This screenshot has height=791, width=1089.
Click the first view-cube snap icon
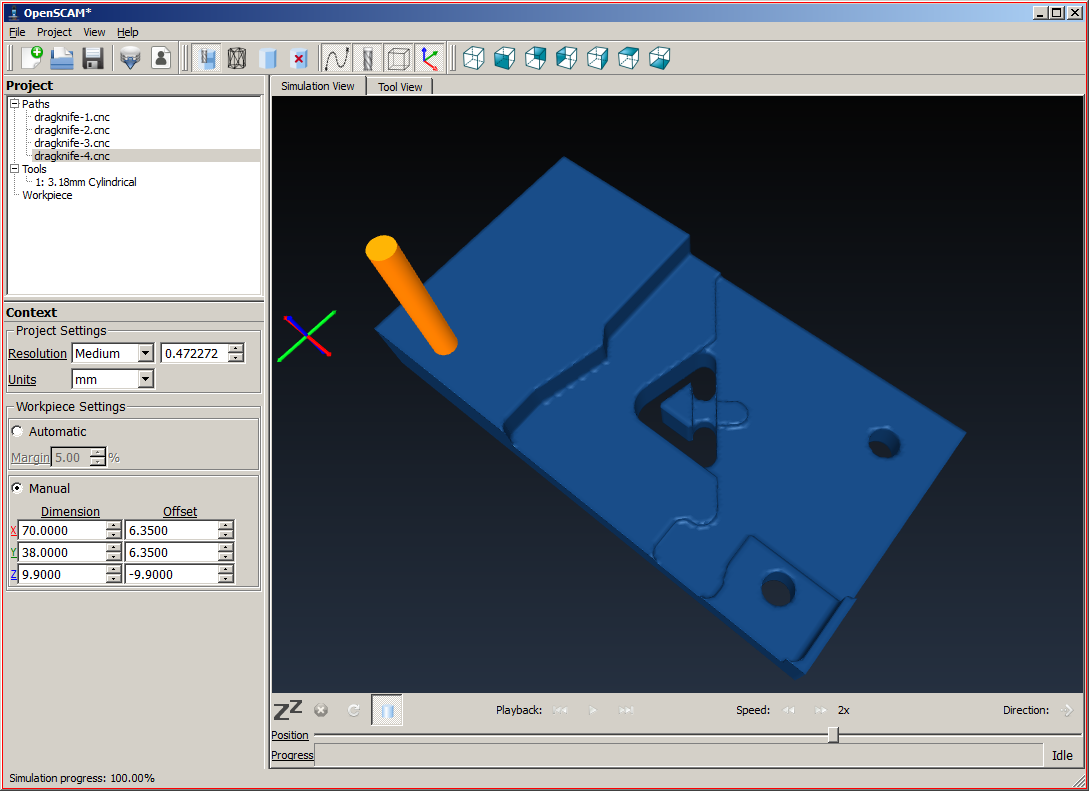pos(474,58)
